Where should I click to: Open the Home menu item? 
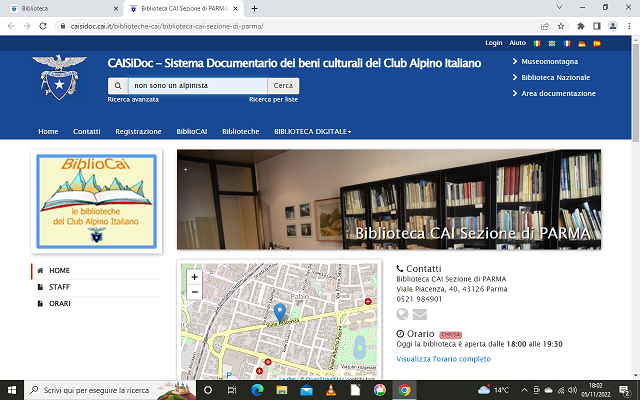click(x=48, y=131)
